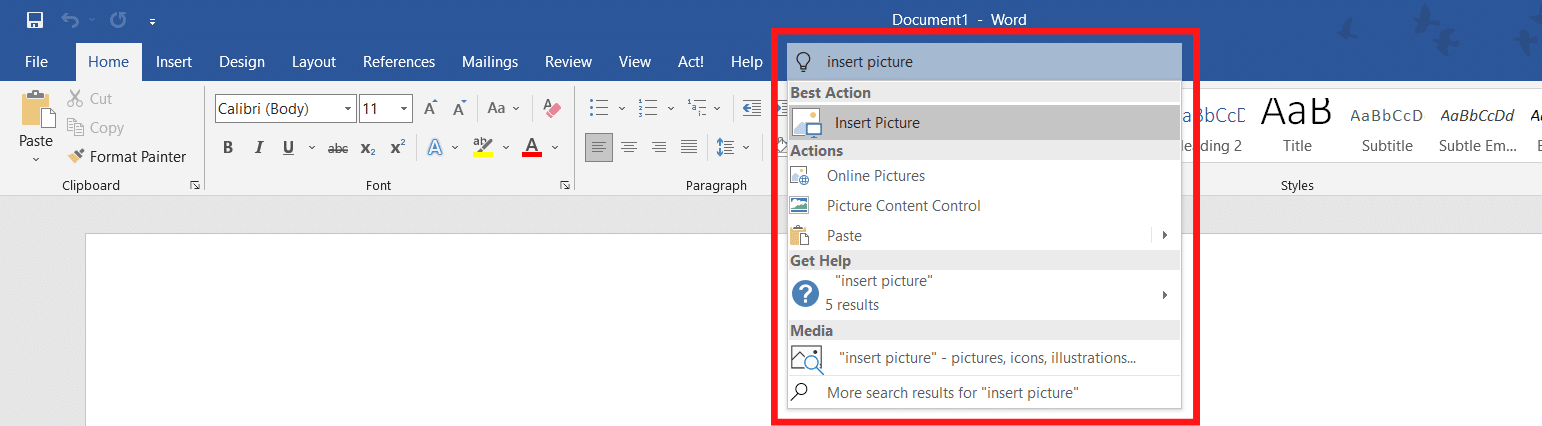Activate the Format Painter brush
The width and height of the screenshot is (1542, 426).
[x=127, y=157]
